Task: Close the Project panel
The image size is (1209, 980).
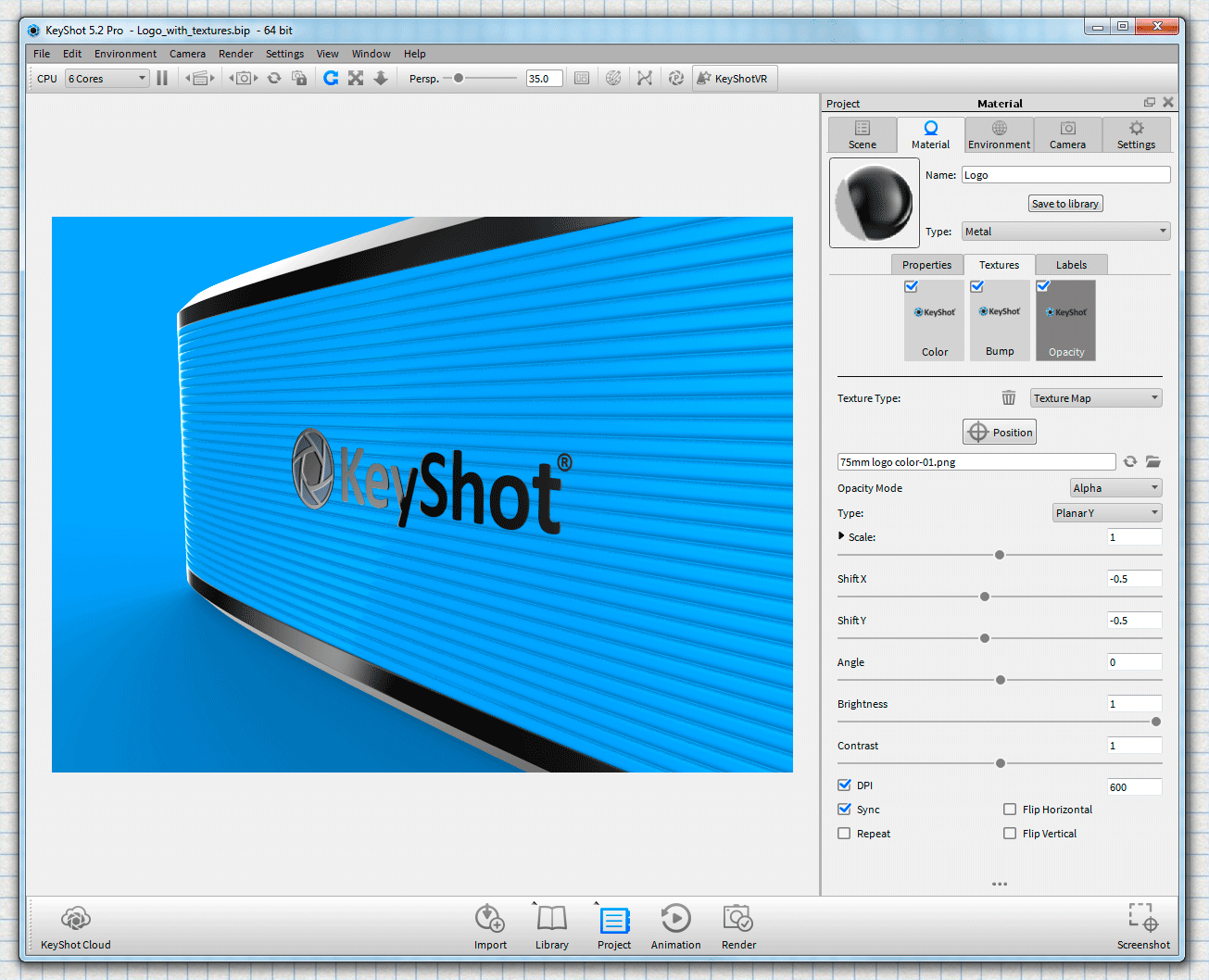Action: coord(1168,103)
